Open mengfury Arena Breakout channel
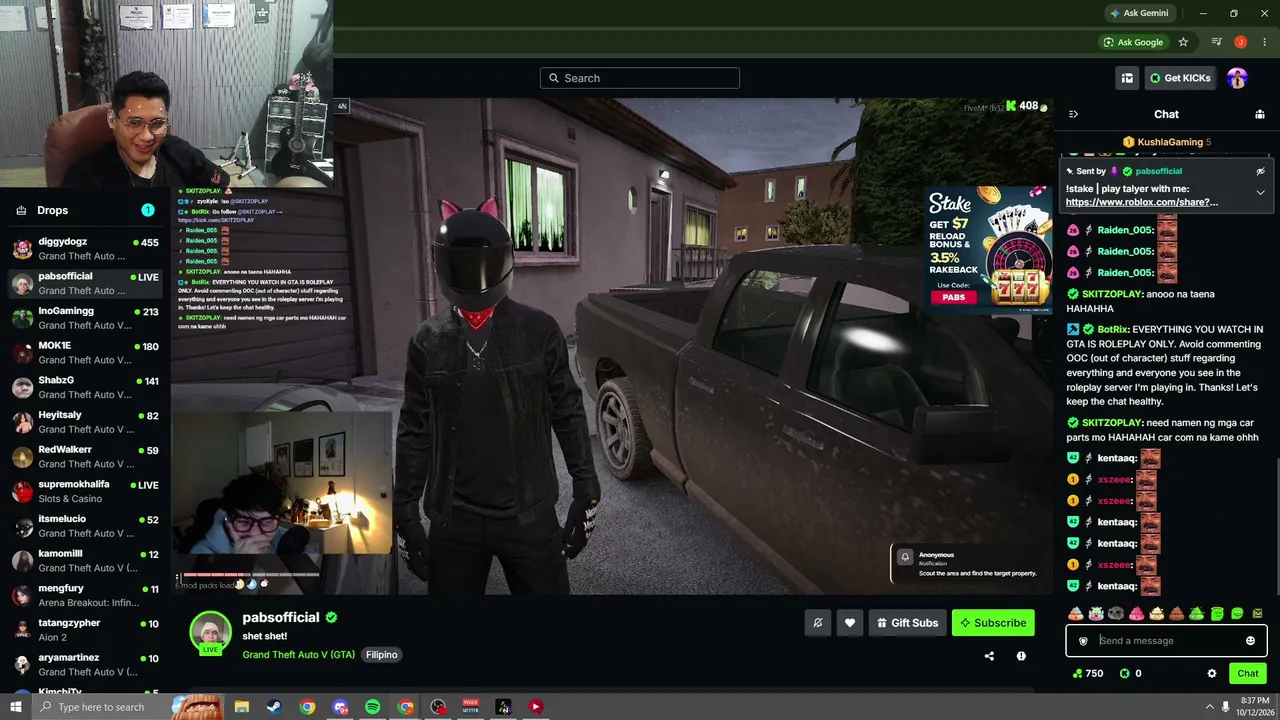The width and height of the screenshot is (1280, 720). 85,595
